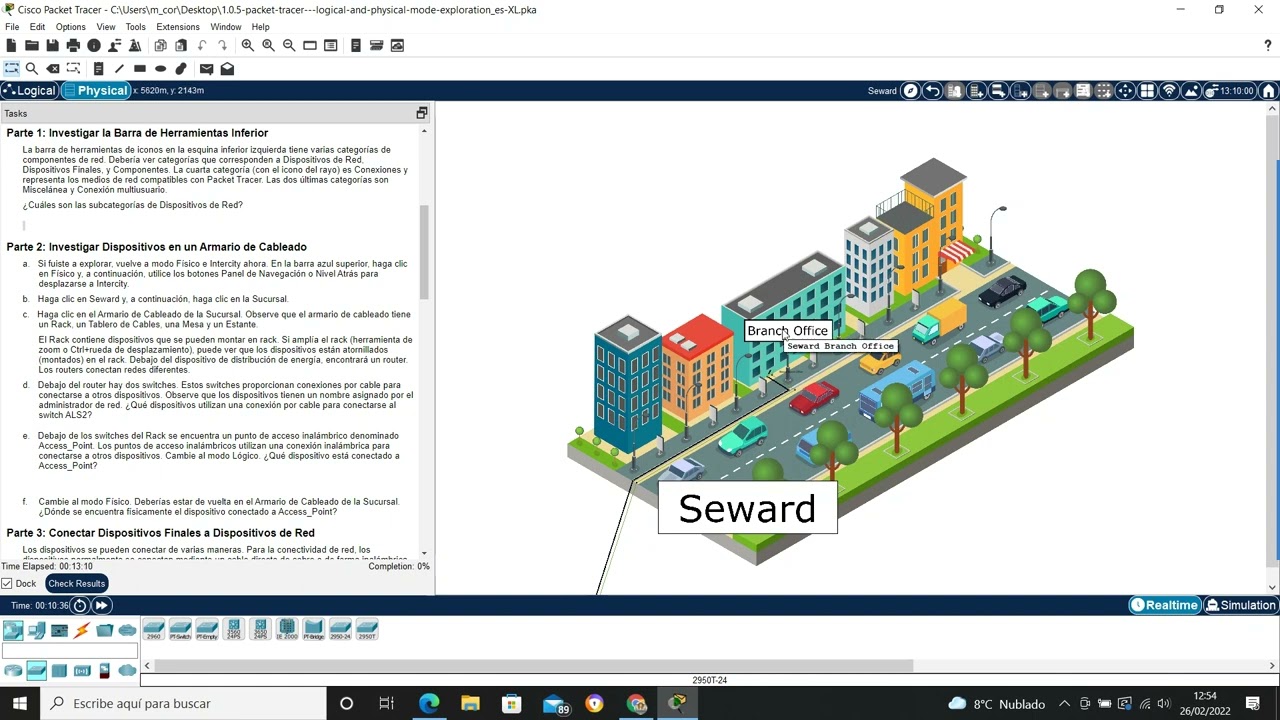
Task: Switch to Physical mode
Action: click(96, 91)
